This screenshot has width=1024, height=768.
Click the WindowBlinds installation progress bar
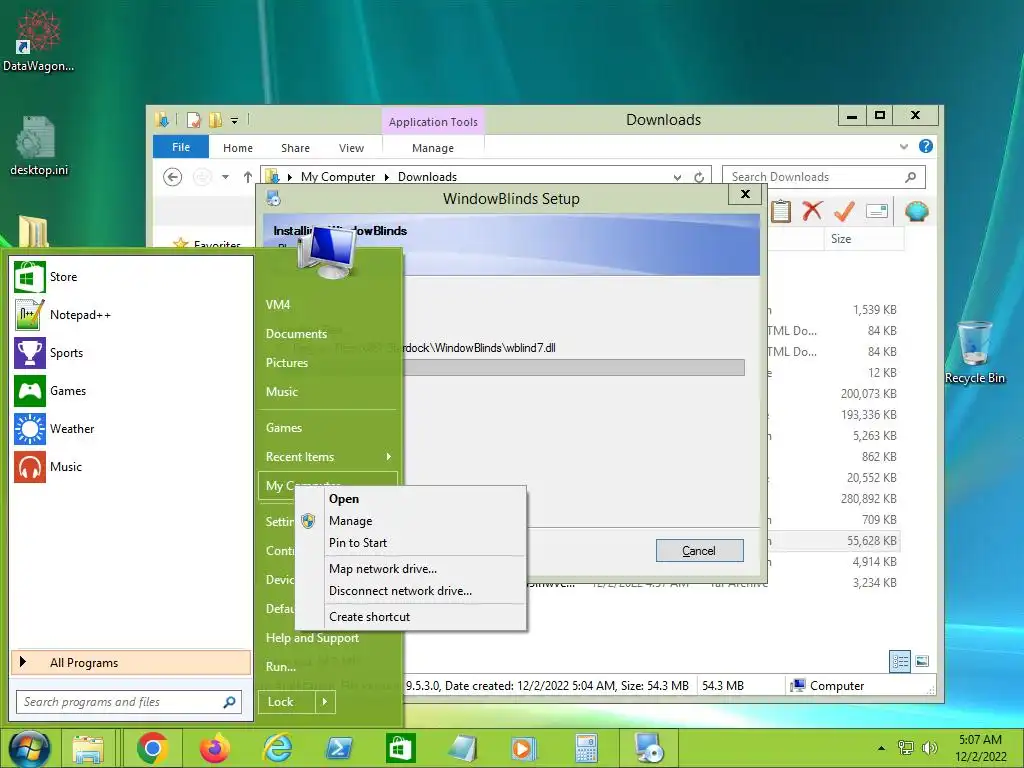point(574,368)
